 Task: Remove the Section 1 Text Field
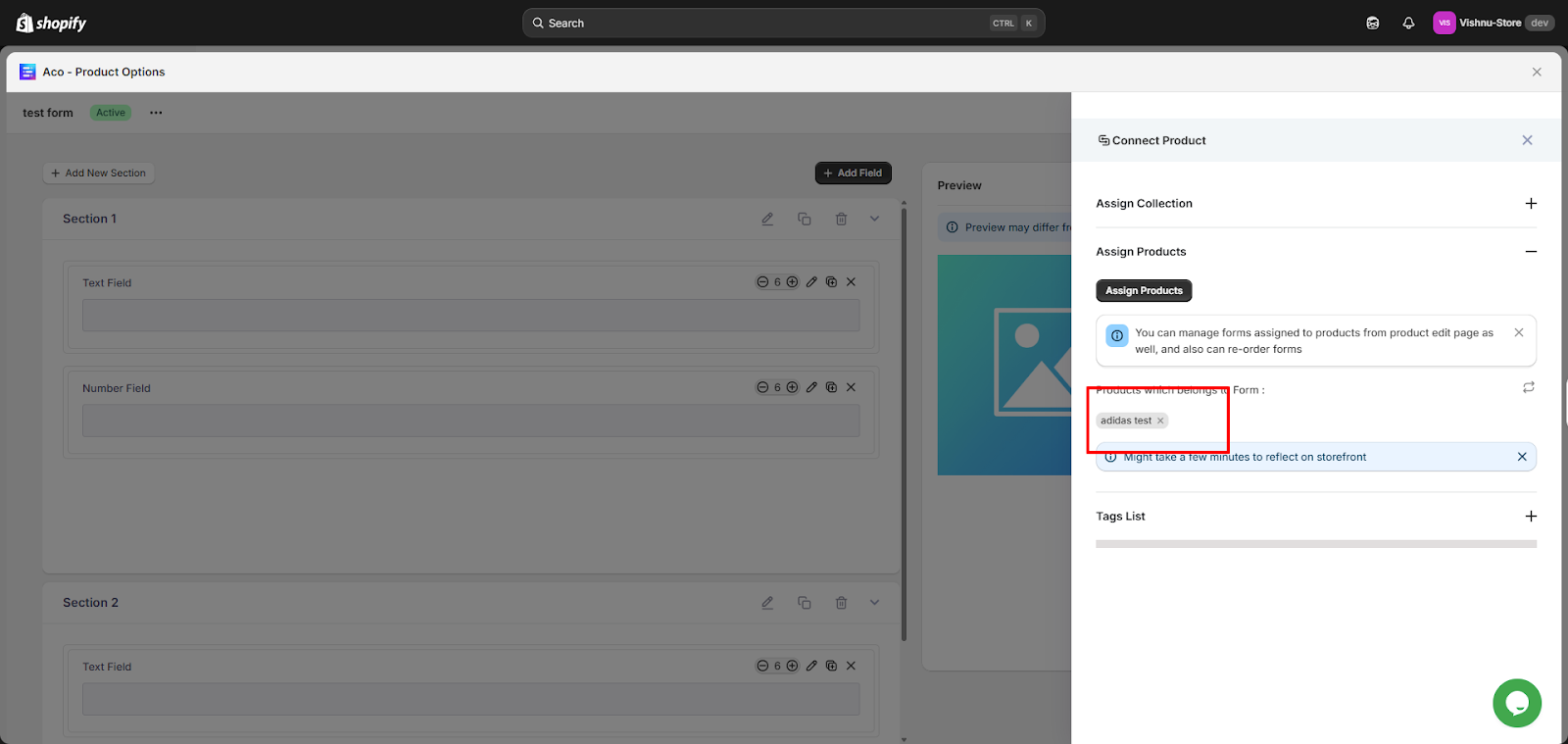click(x=851, y=282)
